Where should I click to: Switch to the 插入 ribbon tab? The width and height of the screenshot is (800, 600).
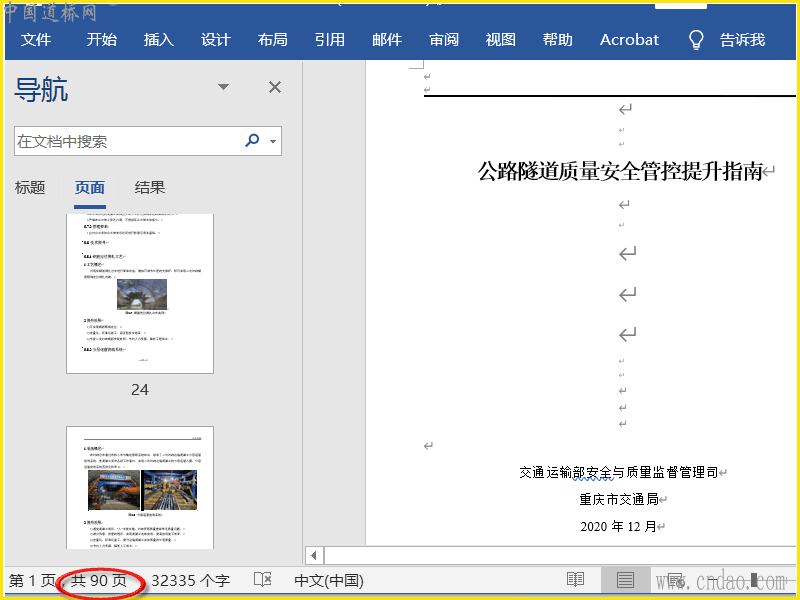pos(158,40)
